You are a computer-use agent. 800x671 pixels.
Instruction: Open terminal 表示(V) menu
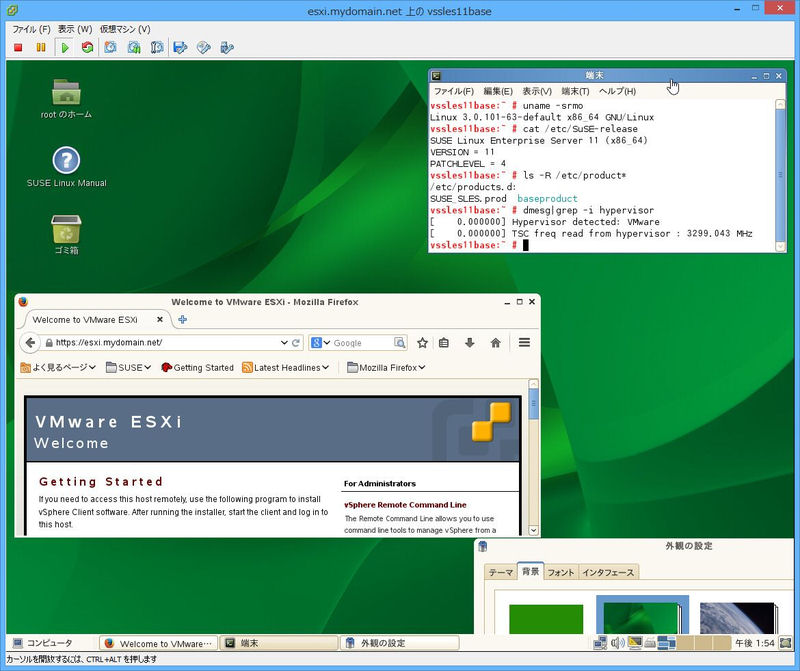[x=537, y=91]
